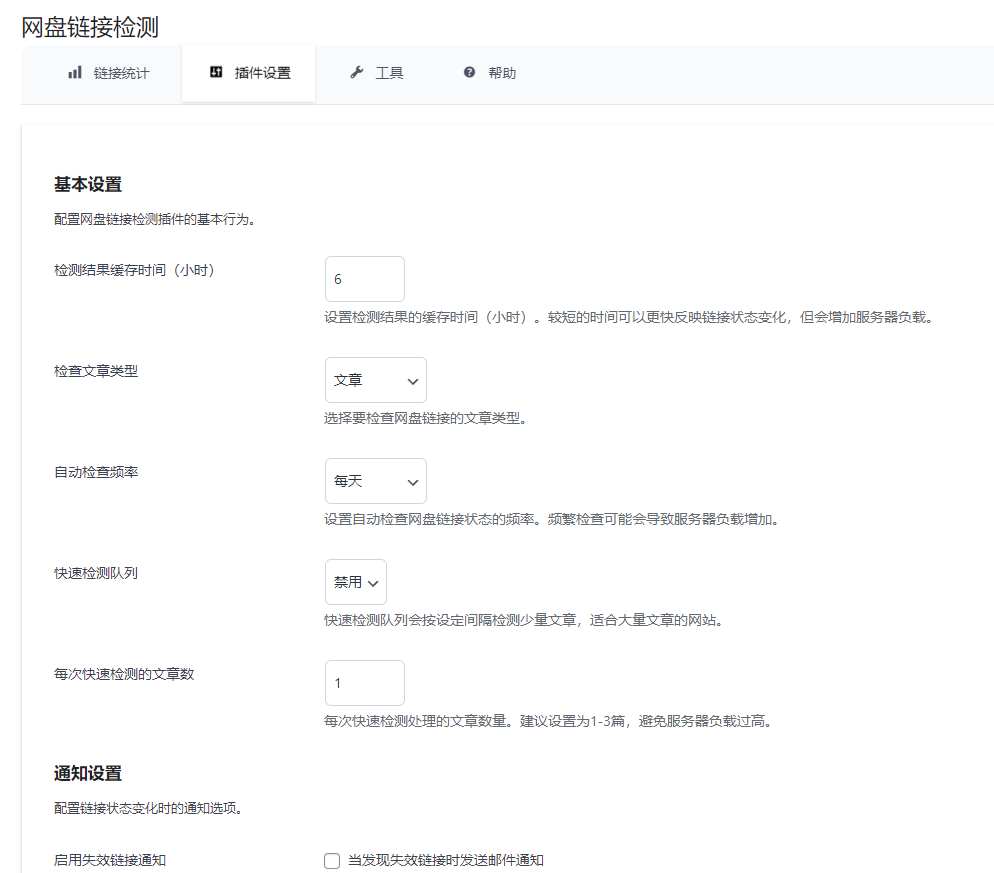The width and height of the screenshot is (994, 873).
Task: Select the 插件设置 tab
Action: [248, 72]
